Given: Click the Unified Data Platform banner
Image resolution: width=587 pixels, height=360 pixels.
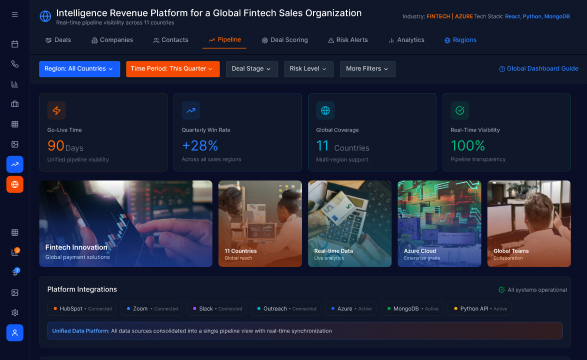Looking at the screenshot, I should coord(305,331).
